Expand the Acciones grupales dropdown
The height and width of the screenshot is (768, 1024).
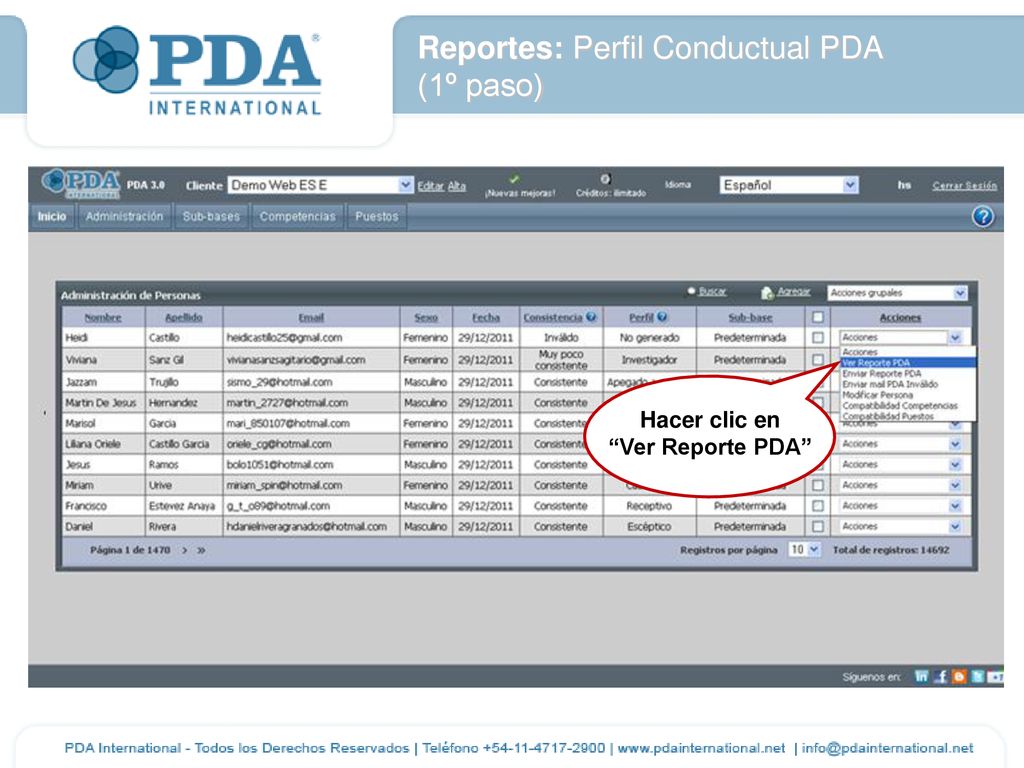click(x=897, y=293)
